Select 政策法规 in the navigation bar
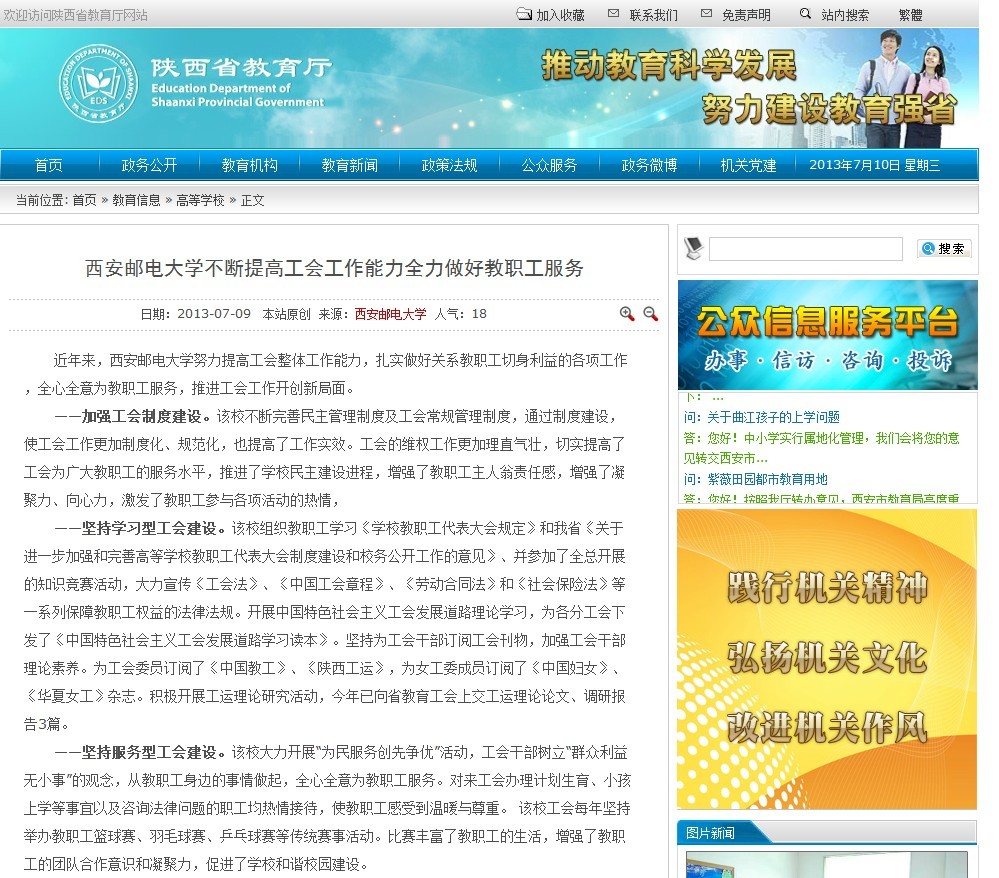Viewport: 999px width, 878px height. click(x=449, y=165)
